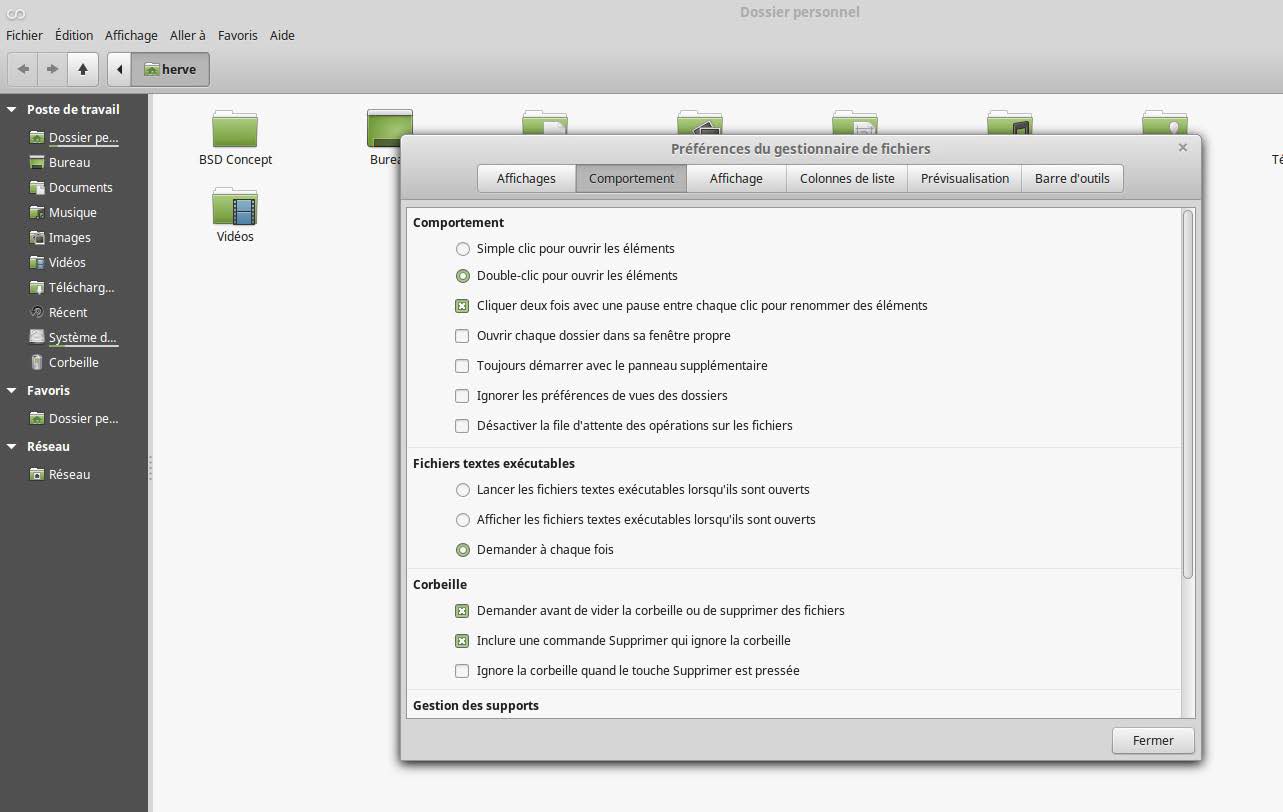Viewport: 1283px width, 812px height.
Task: Open the Édition menu
Action: (74, 35)
